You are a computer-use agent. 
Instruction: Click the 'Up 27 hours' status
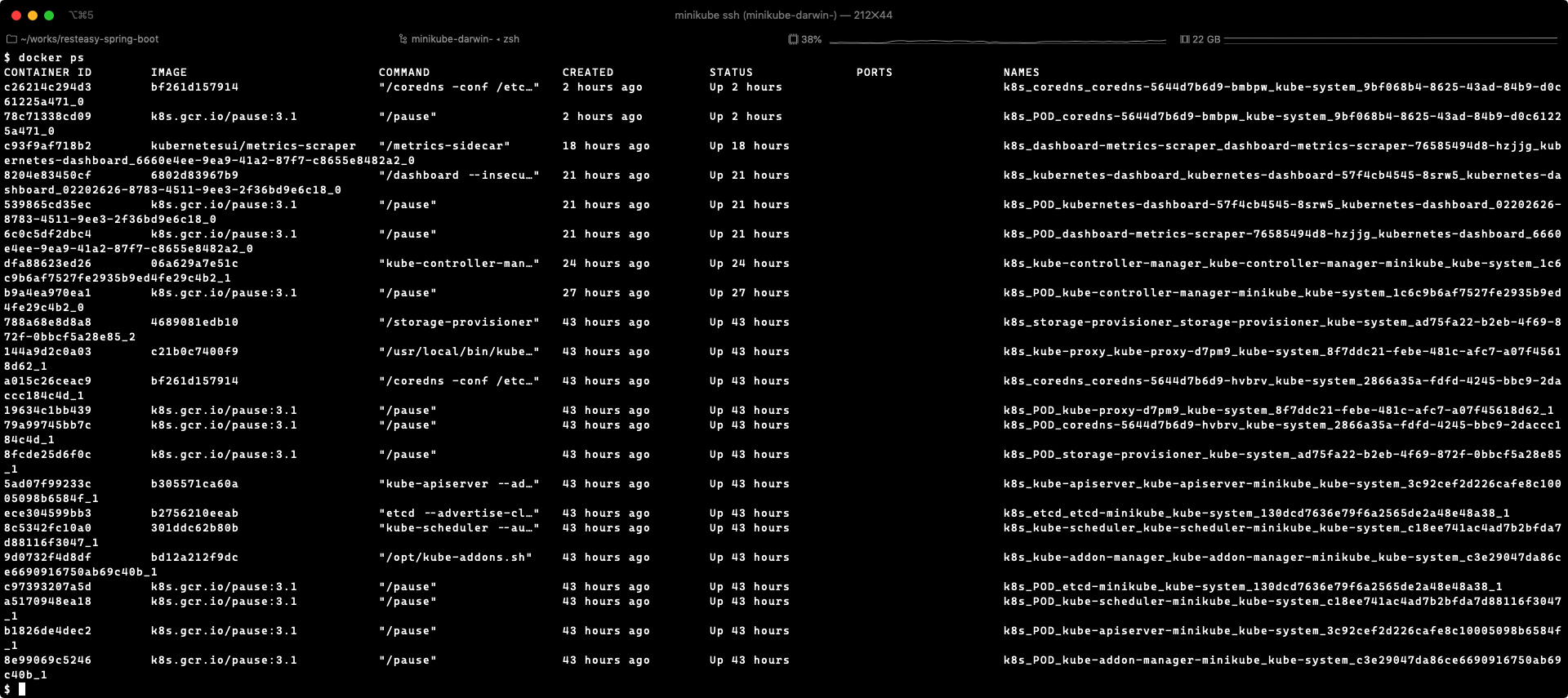(750, 293)
